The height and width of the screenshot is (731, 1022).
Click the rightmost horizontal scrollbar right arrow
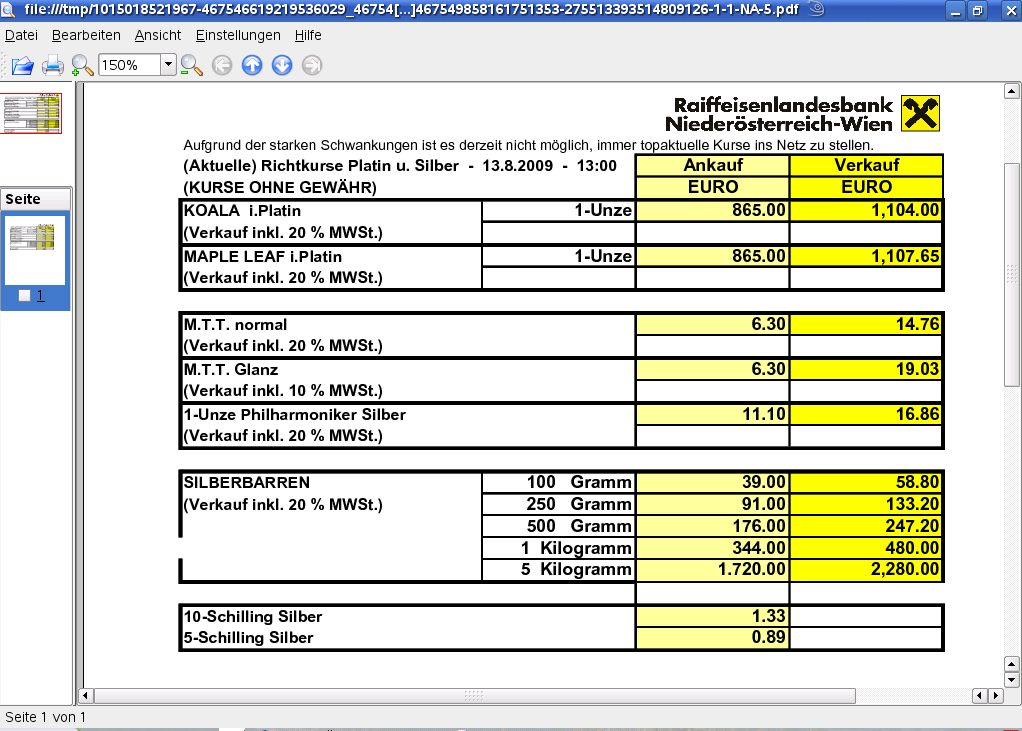pos(995,695)
